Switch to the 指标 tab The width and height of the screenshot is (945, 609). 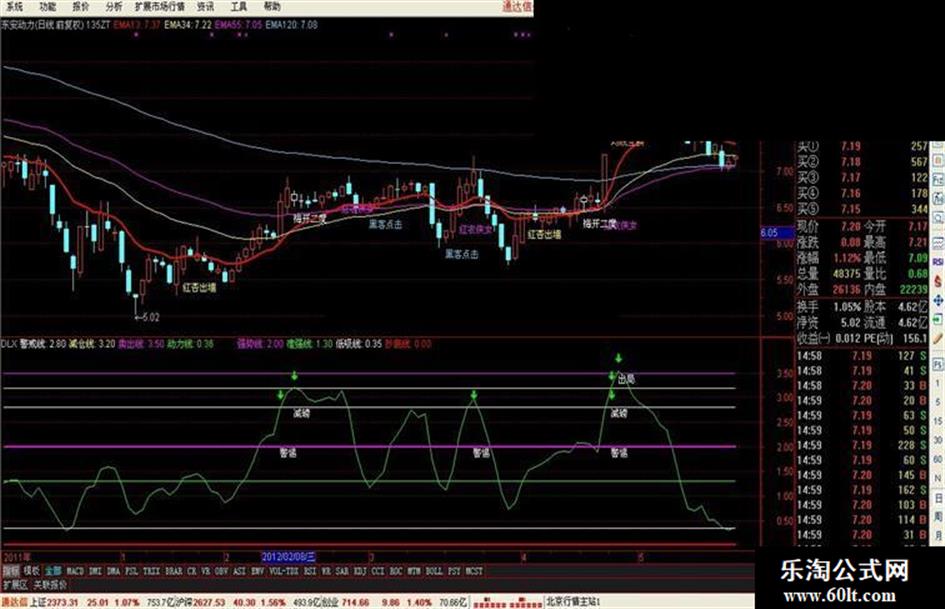tap(11, 570)
